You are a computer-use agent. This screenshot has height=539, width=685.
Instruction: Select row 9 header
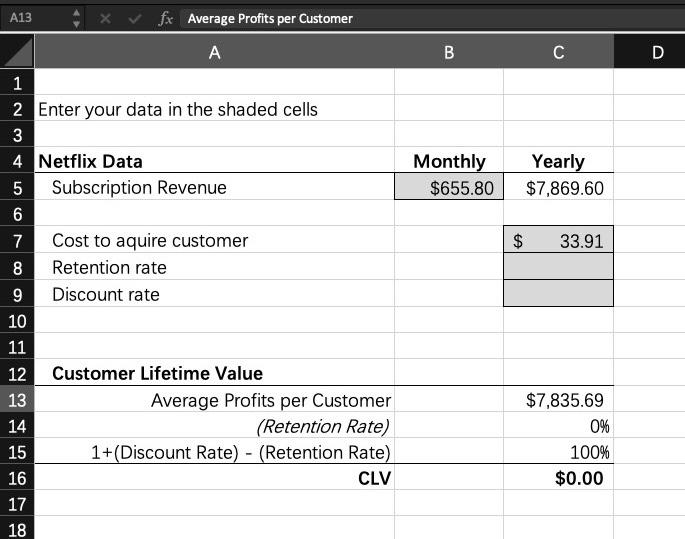[17, 294]
